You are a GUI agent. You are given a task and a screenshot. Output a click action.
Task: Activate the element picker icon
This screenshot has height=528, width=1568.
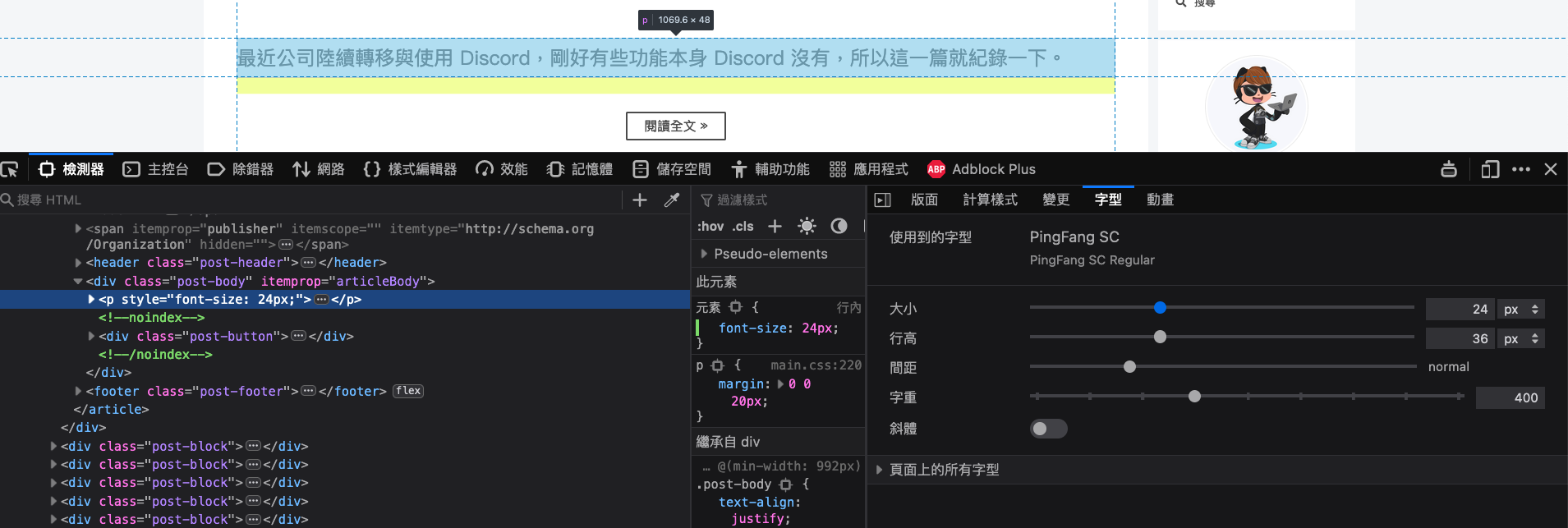pos(10,169)
